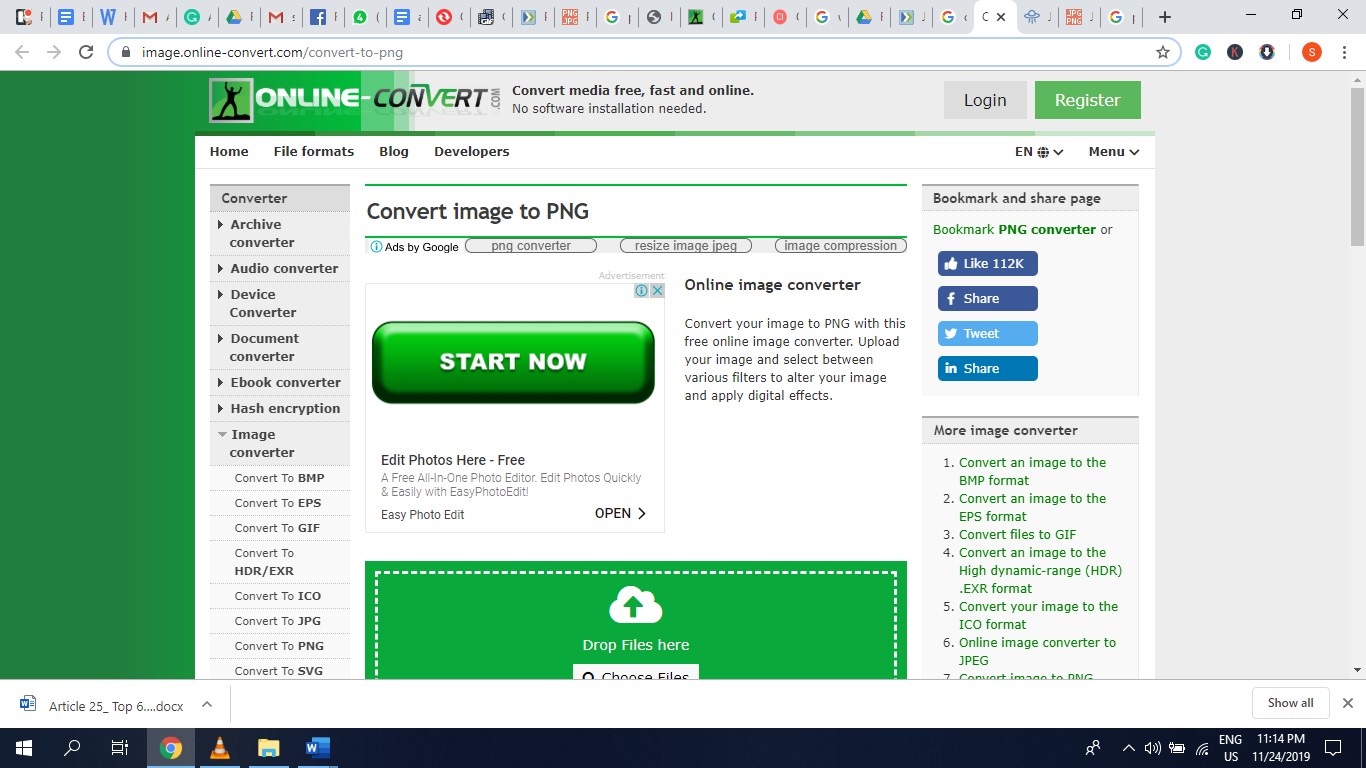Open File formats navigation item

314,152
